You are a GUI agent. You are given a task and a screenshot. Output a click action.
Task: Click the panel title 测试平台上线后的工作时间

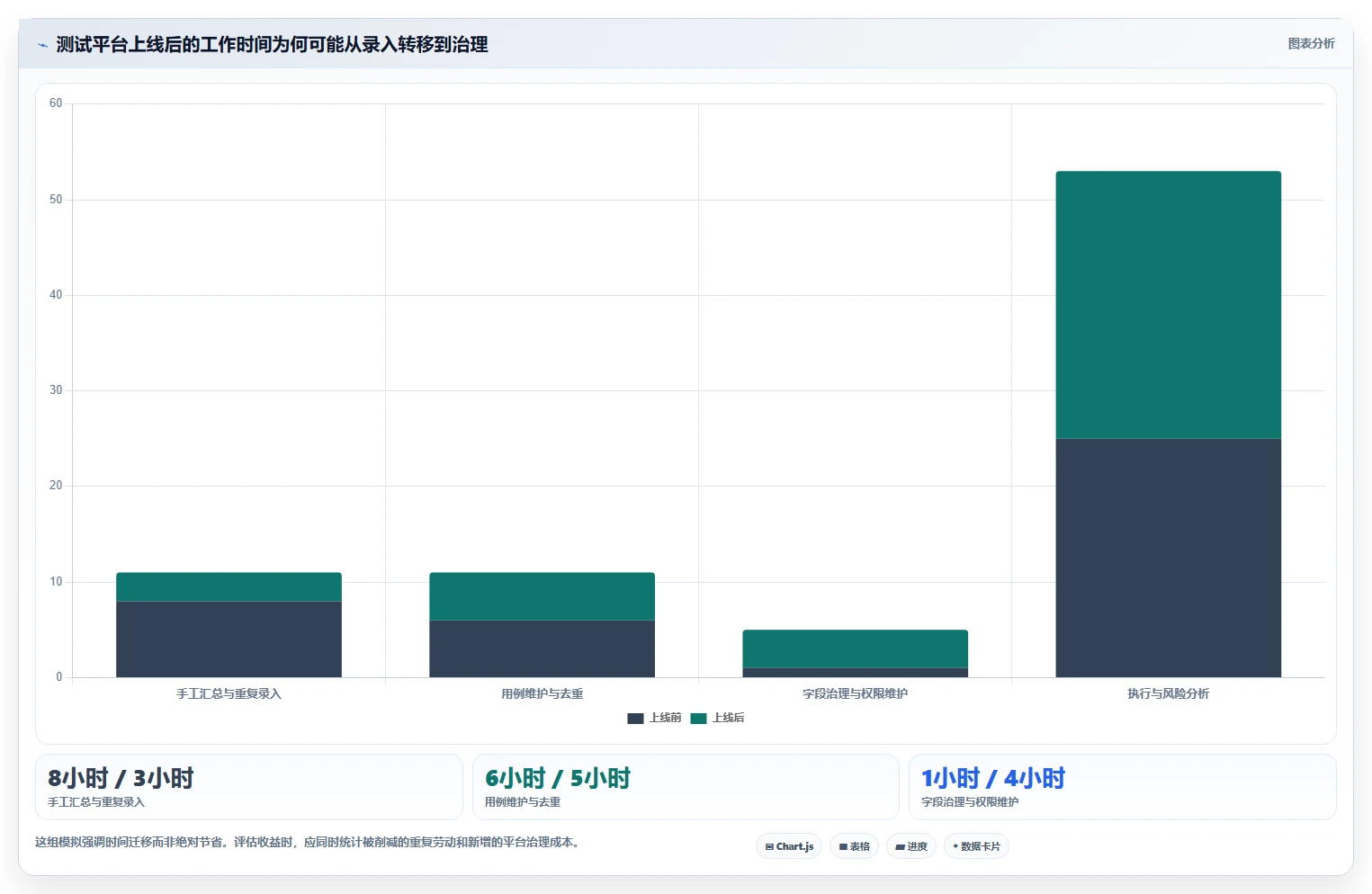(x=272, y=45)
